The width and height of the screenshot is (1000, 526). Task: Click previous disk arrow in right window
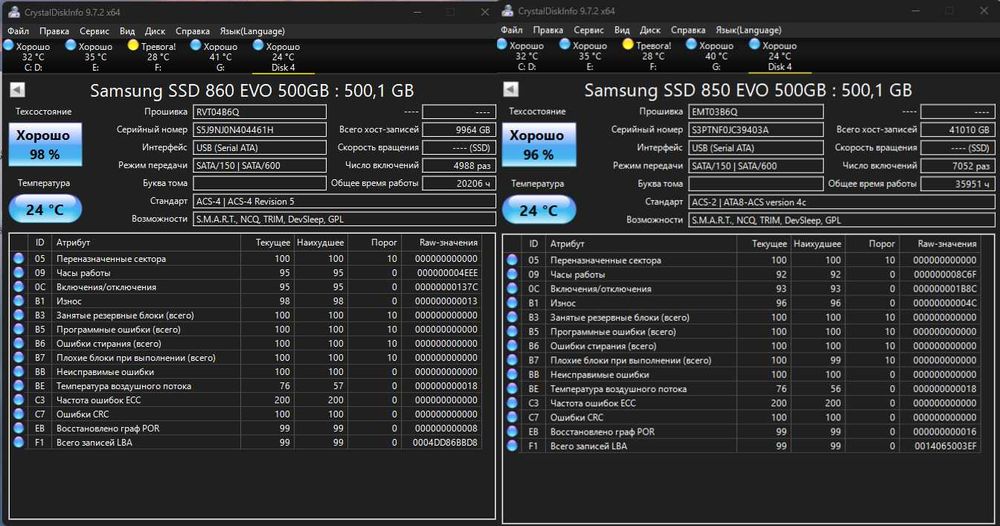pyautogui.click(x=511, y=89)
